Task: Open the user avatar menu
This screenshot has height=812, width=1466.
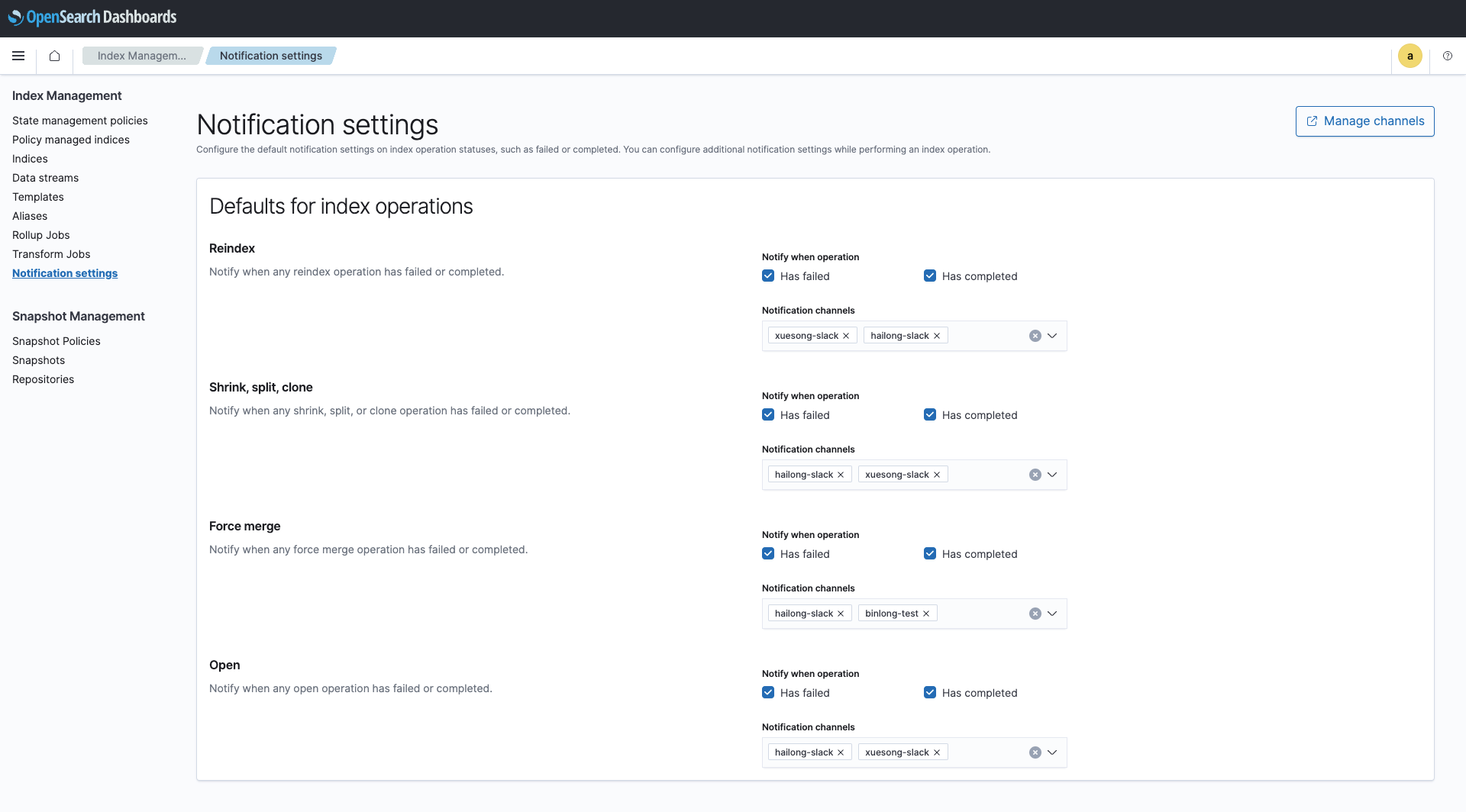Action: (1410, 56)
